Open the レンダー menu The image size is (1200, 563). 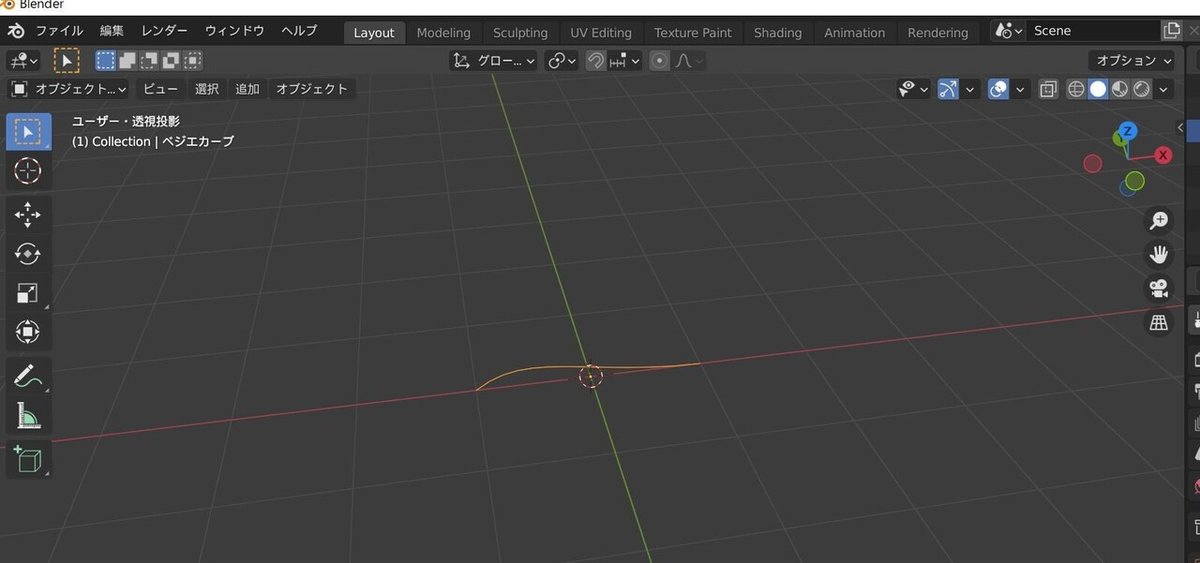(165, 31)
